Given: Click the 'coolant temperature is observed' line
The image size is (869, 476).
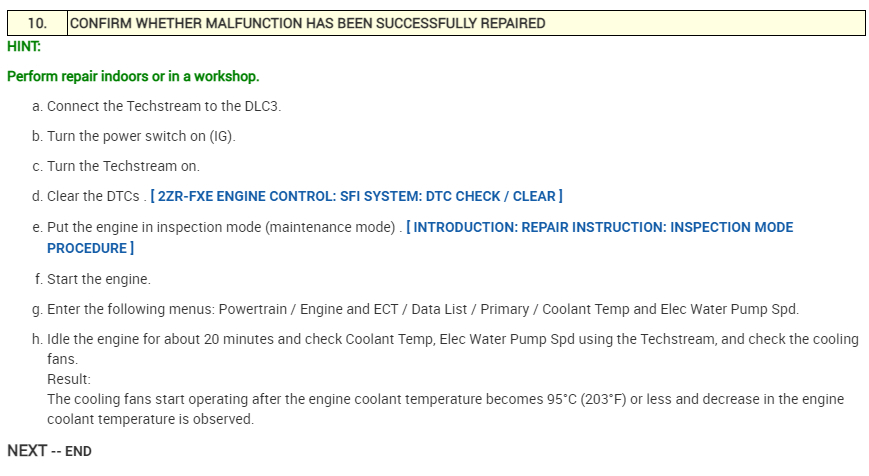Looking at the screenshot, I should coord(150,419).
